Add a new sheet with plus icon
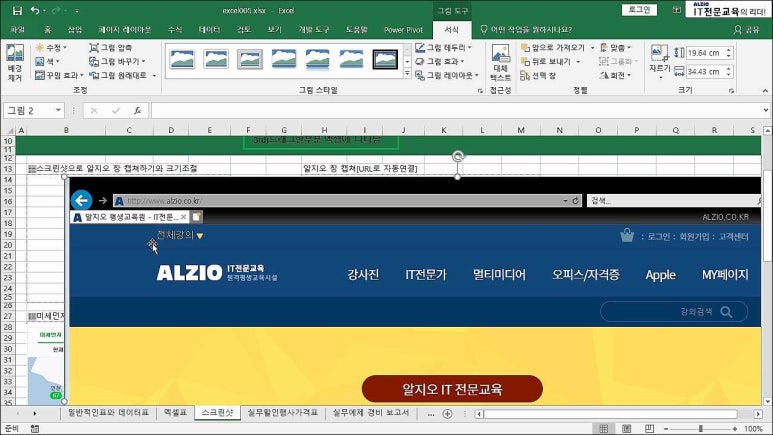Image resolution: width=773 pixels, height=435 pixels. coord(447,414)
